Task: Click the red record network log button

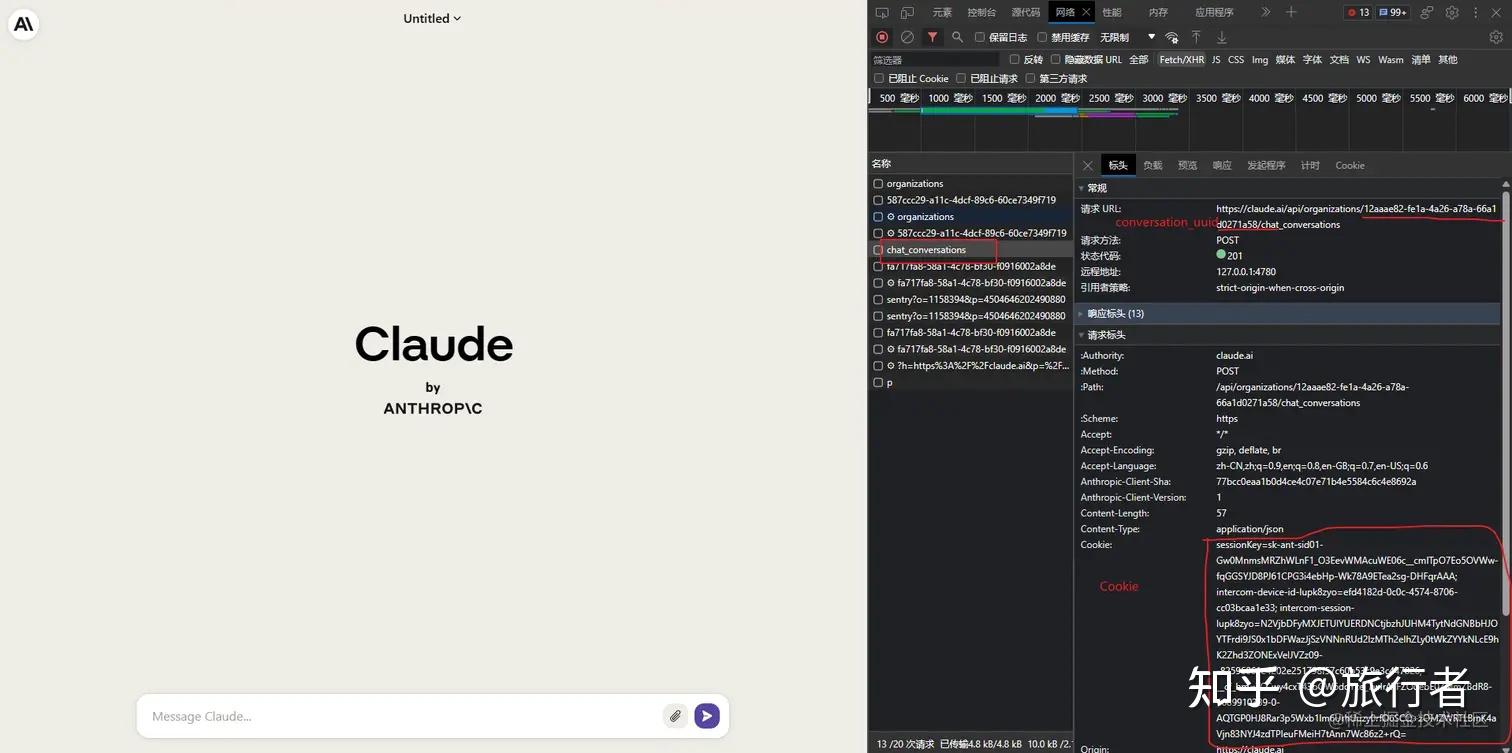Action: (882, 37)
